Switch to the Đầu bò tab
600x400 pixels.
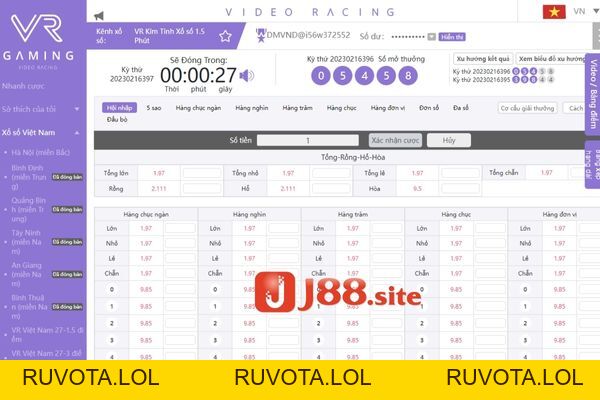pyautogui.click(x=117, y=119)
